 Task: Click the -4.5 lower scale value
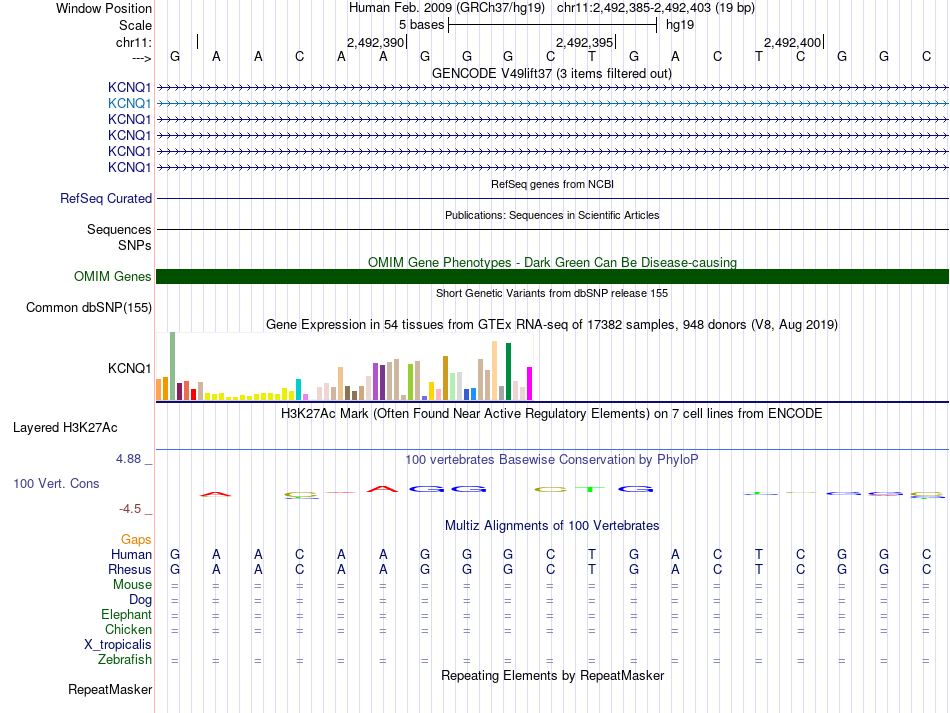130,509
